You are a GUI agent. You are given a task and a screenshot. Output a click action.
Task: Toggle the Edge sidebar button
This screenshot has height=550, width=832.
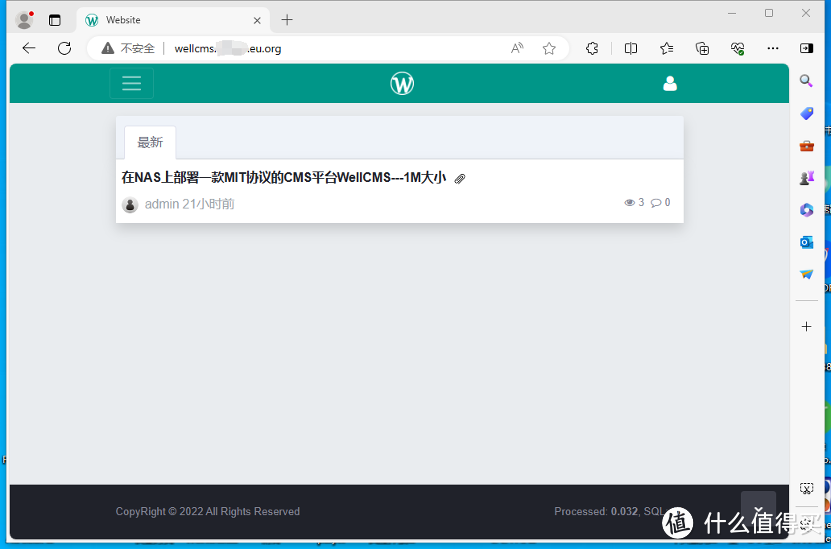click(807, 48)
